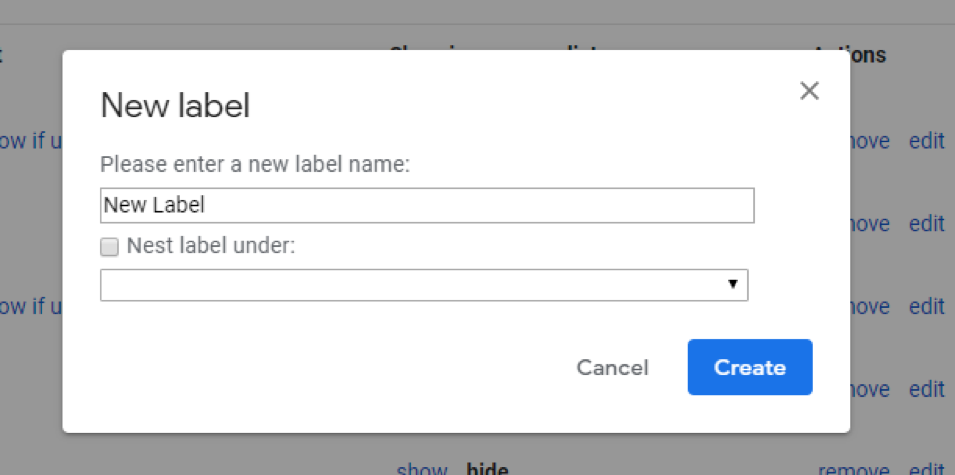Screen dimensions: 955x475
Task: Click the remove link in the bottom row
Action: coord(854,469)
